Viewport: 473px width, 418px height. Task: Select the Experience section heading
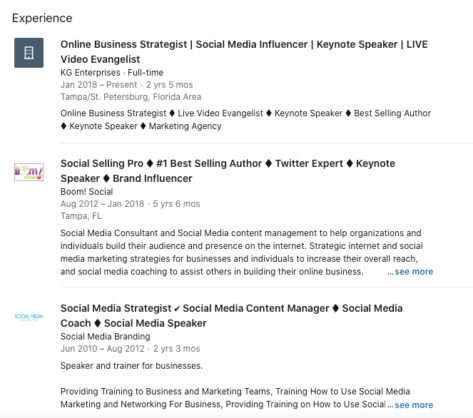tap(42, 18)
